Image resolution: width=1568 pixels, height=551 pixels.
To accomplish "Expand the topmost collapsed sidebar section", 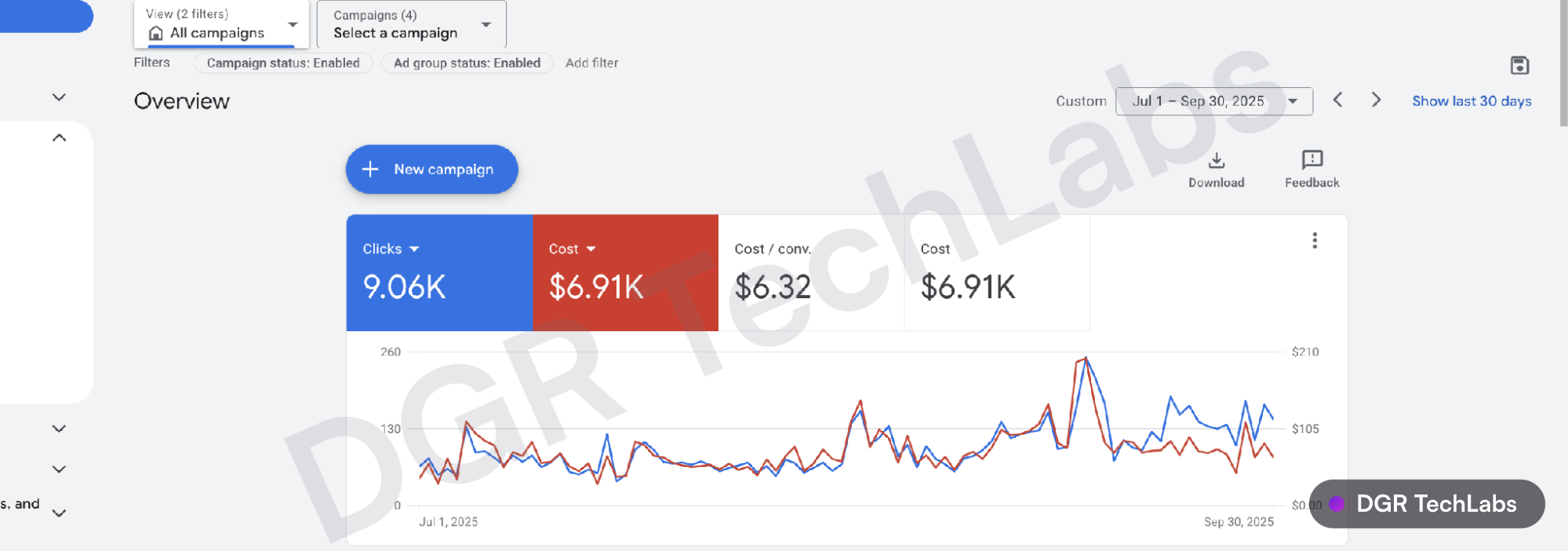I will point(59,97).
